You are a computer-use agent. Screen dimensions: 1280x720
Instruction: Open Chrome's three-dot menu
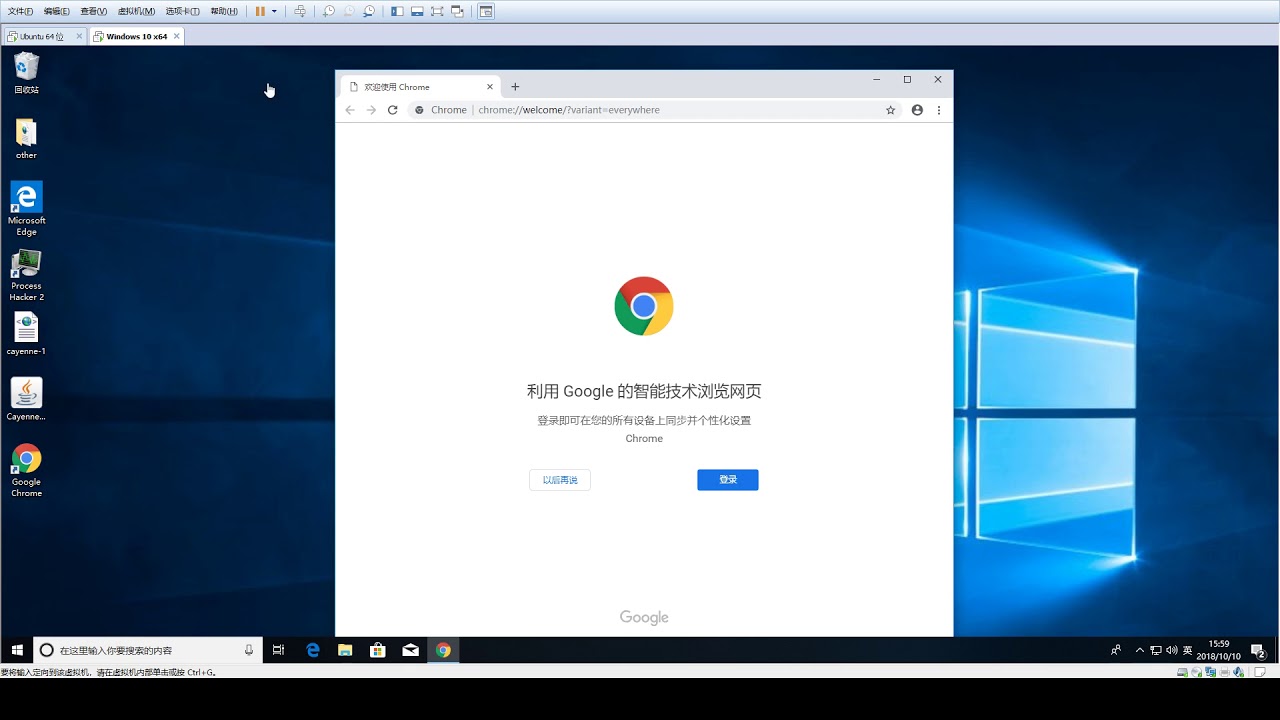click(939, 110)
